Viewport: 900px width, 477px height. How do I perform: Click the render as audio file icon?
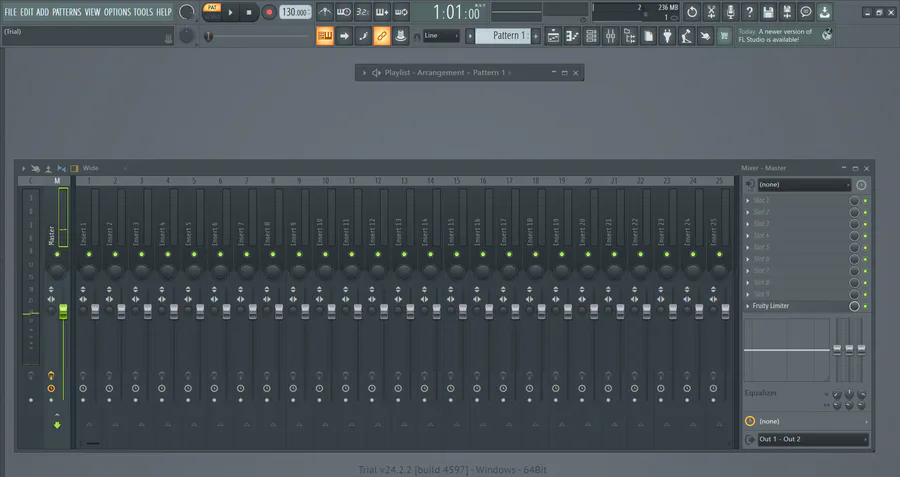787,11
